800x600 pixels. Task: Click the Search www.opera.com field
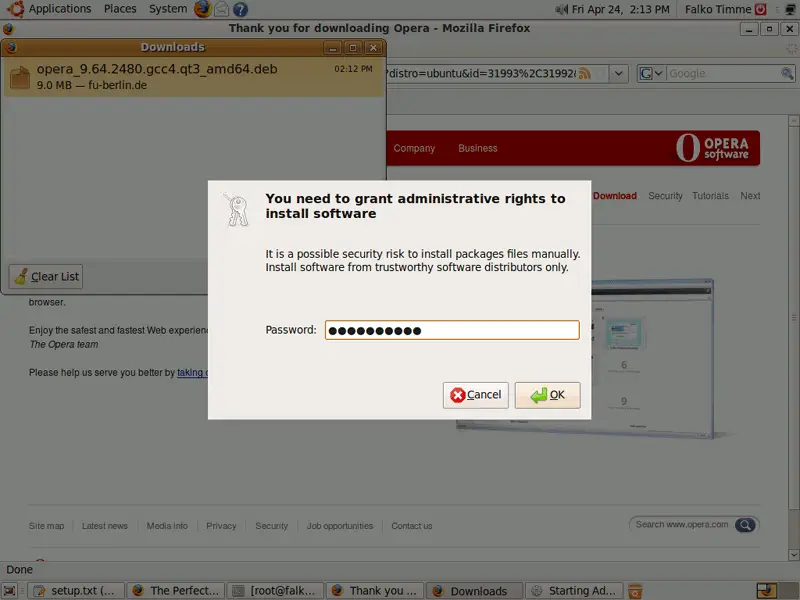(682, 524)
